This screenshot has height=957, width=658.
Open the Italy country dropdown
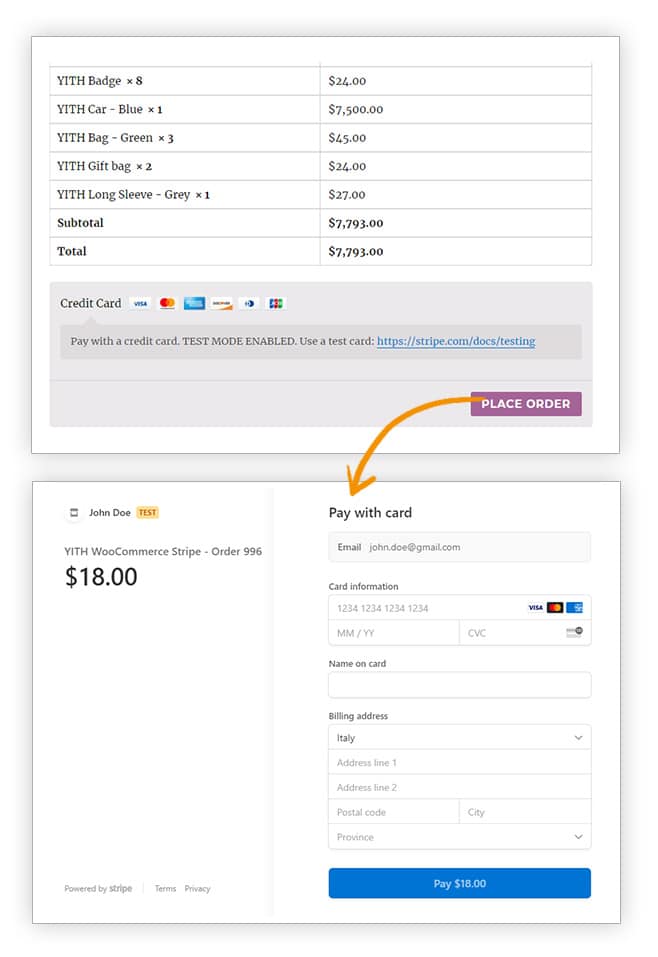click(460, 737)
